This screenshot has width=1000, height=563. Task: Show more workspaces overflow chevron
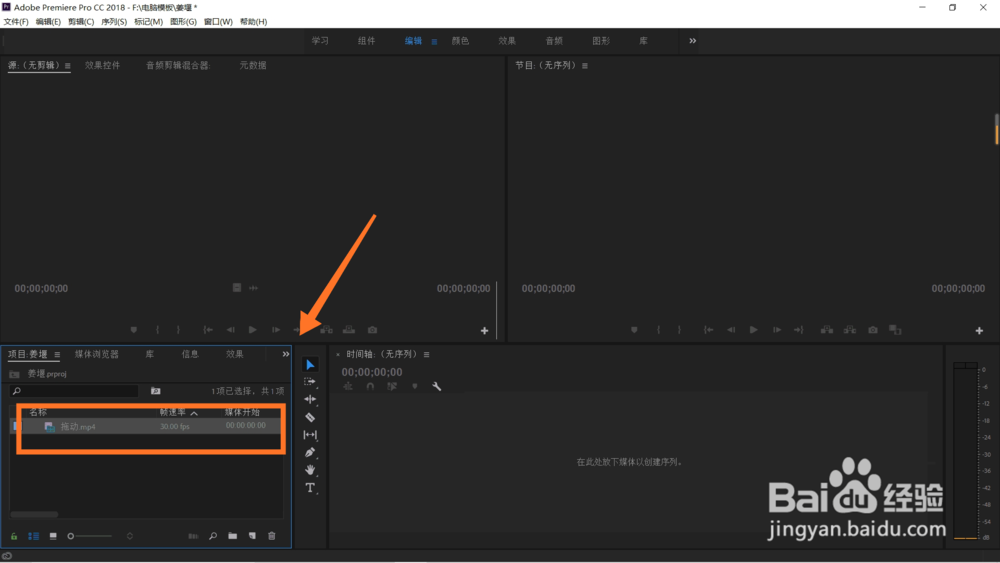[x=693, y=41]
